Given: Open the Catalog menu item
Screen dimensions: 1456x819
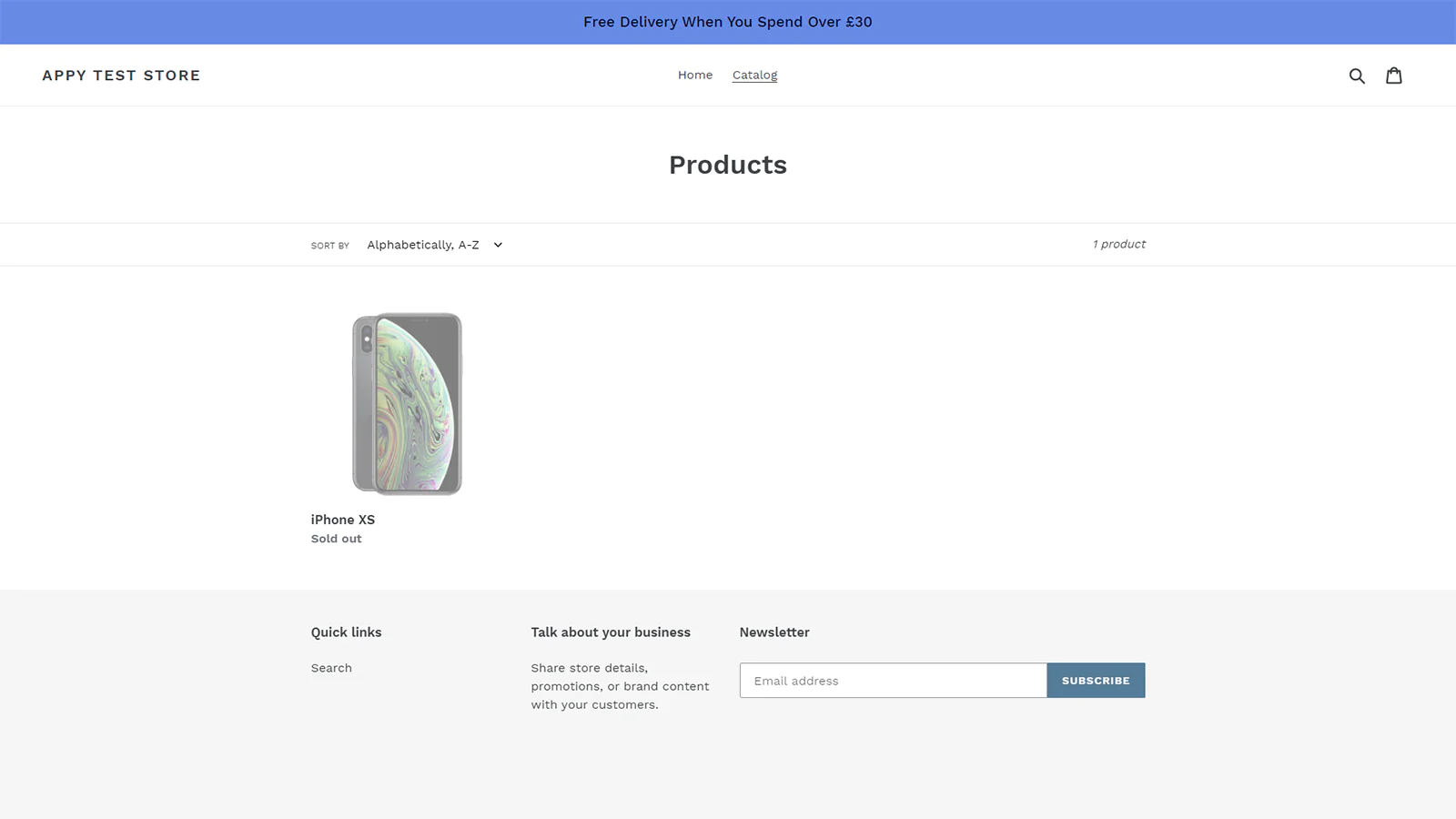Looking at the screenshot, I should click(754, 75).
